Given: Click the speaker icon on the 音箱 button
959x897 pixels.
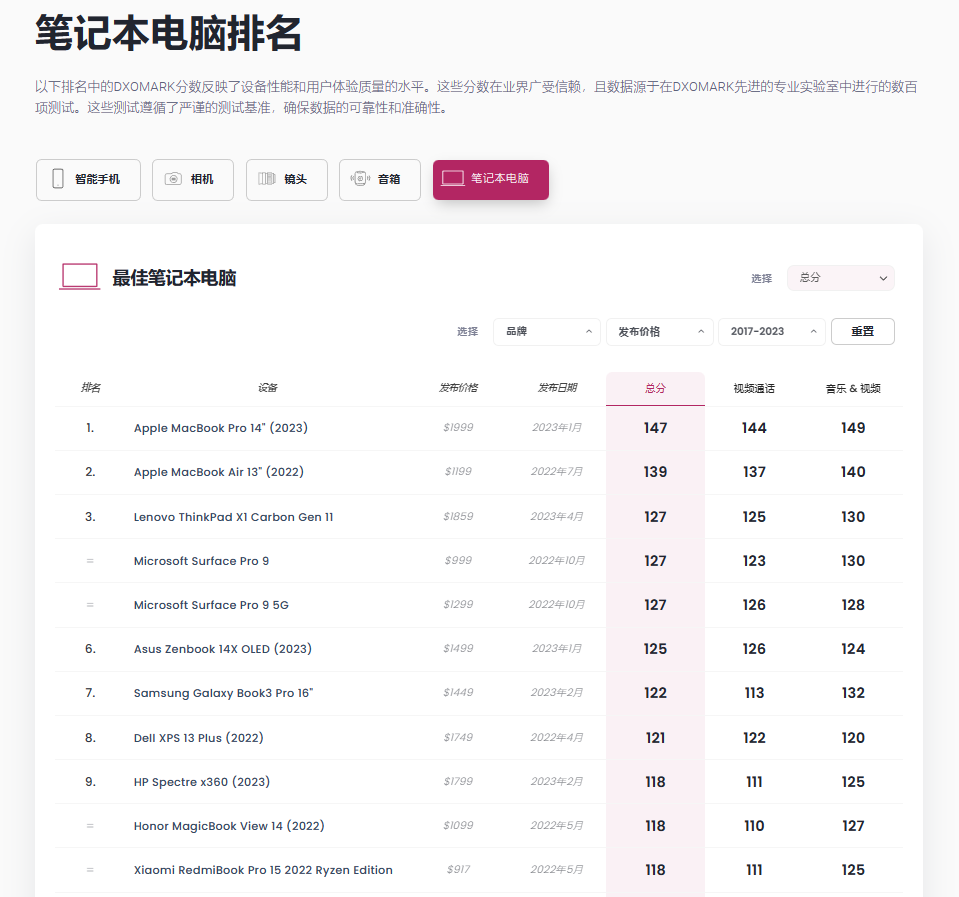Looking at the screenshot, I should [358, 179].
